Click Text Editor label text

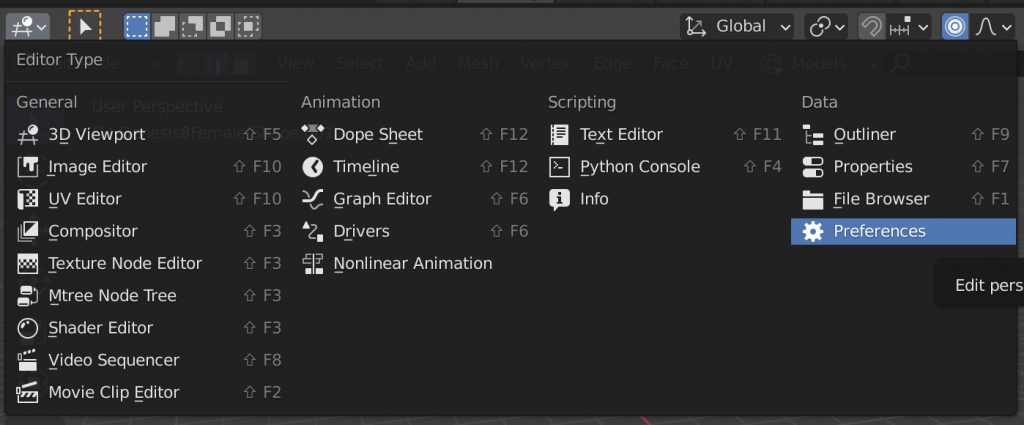(x=621, y=134)
